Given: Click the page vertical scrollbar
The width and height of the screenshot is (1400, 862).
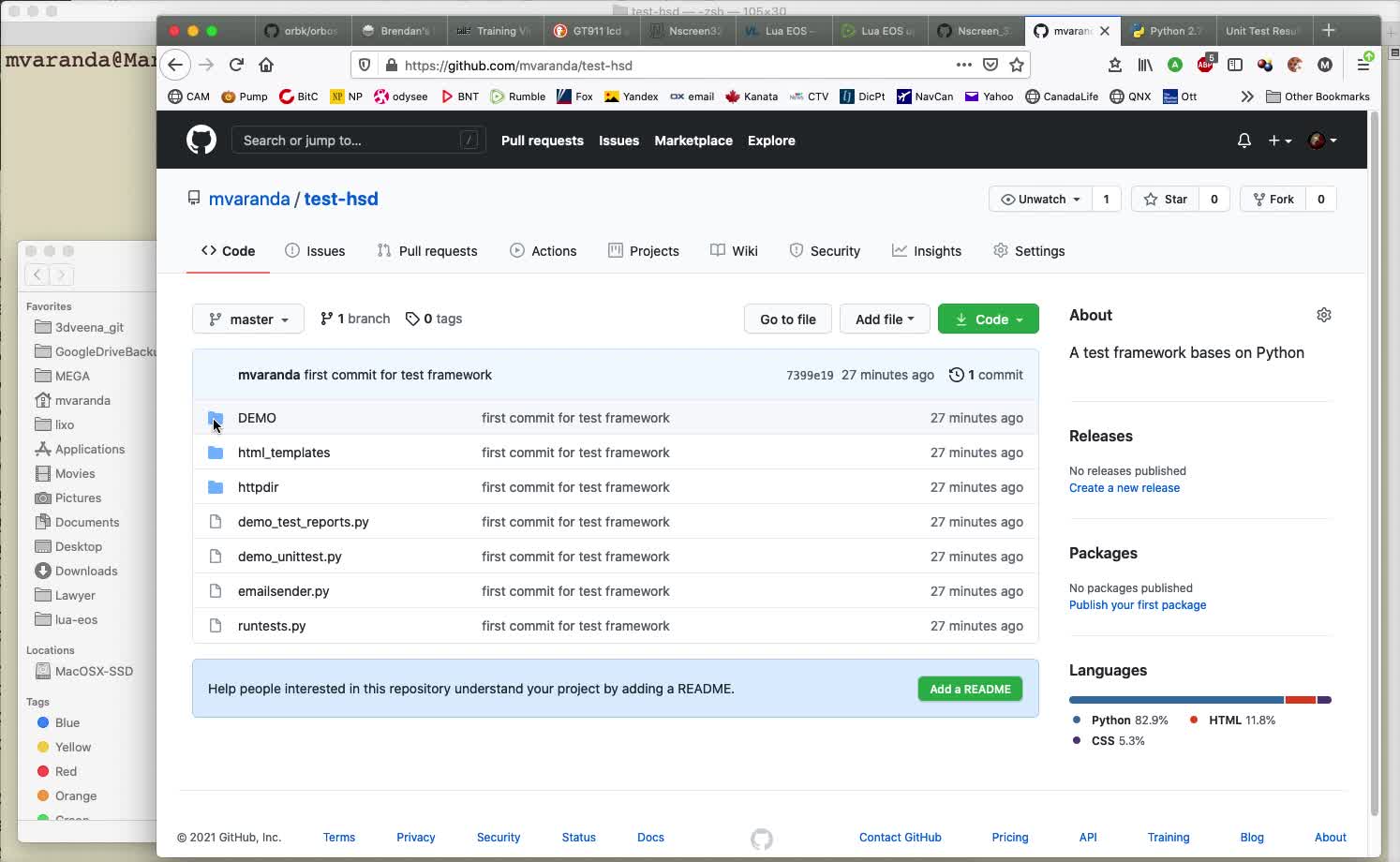Looking at the screenshot, I should pyautogui.click(x=1374, y=464).
